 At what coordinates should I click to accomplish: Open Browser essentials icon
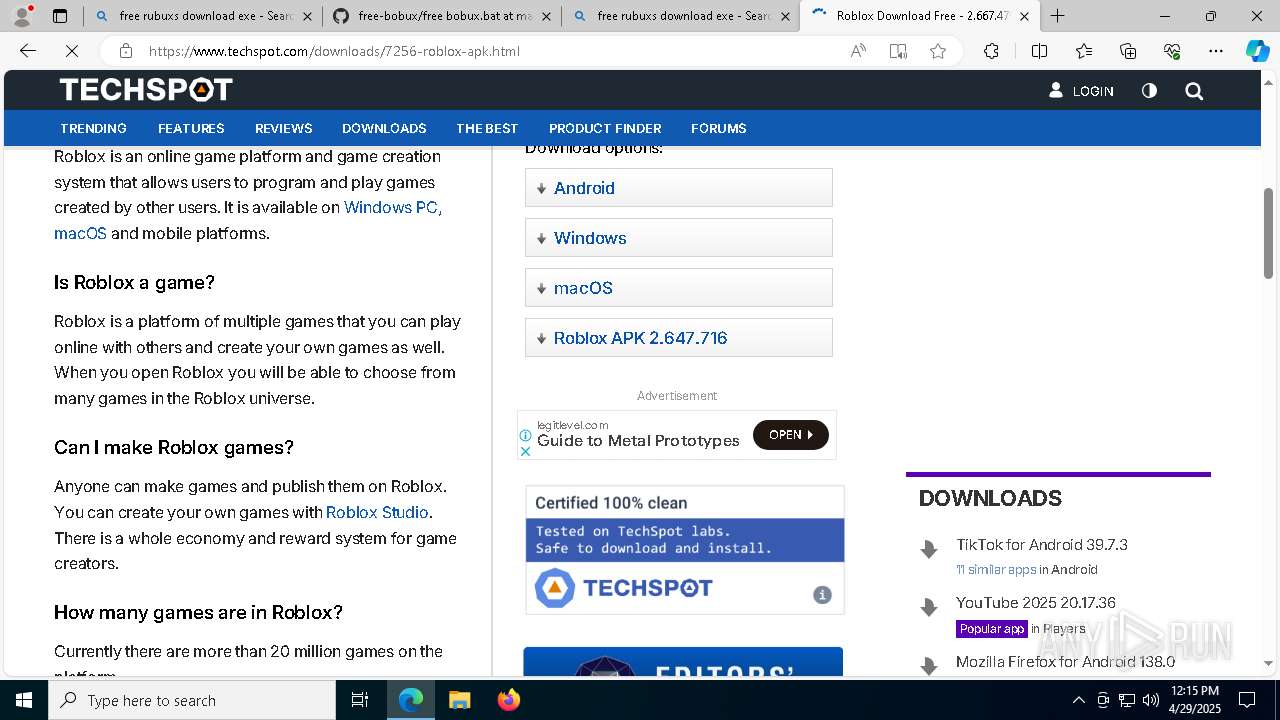1172,51
